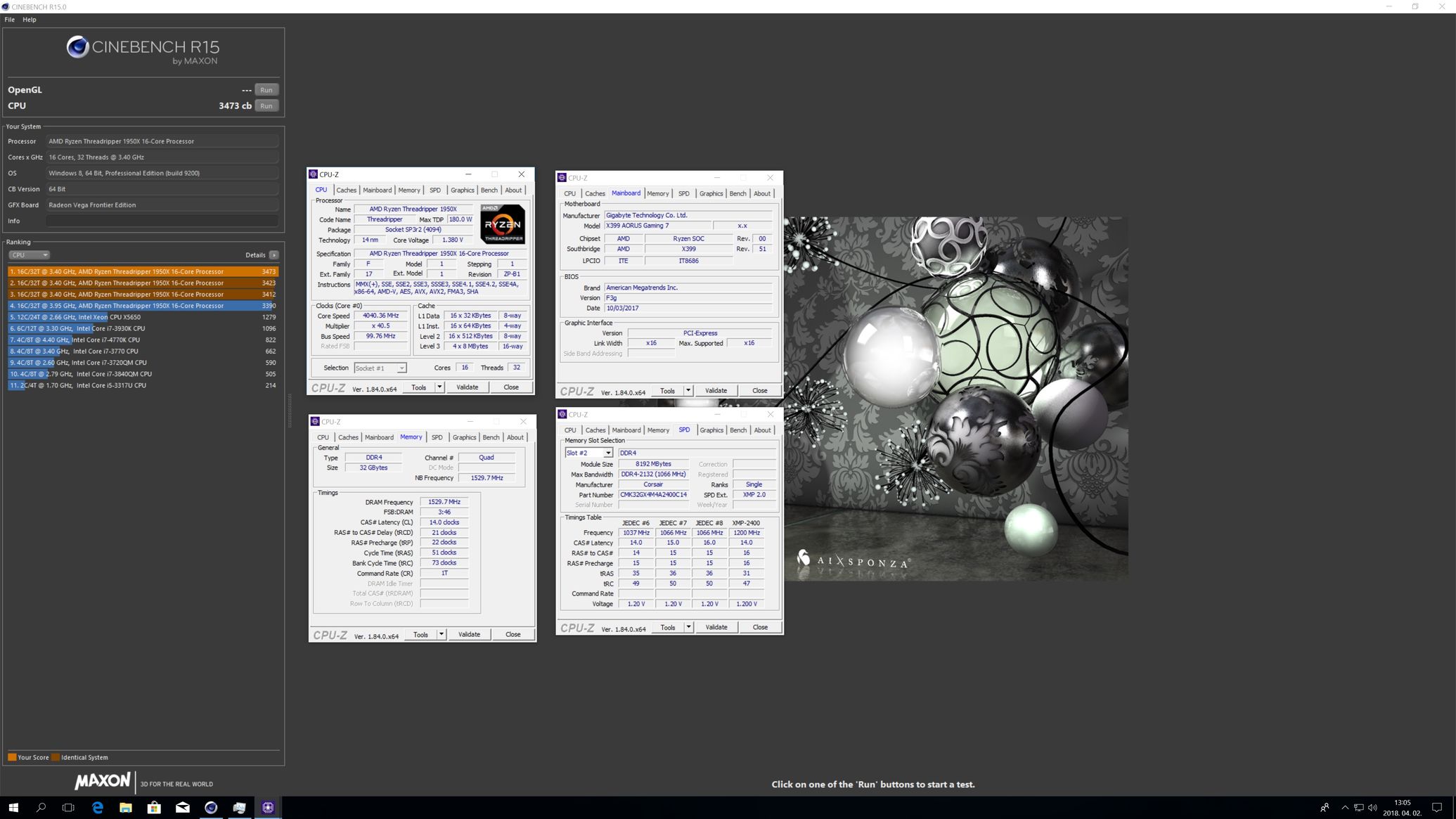Open Windows Start menu
1456x819 pixels.
13,808
